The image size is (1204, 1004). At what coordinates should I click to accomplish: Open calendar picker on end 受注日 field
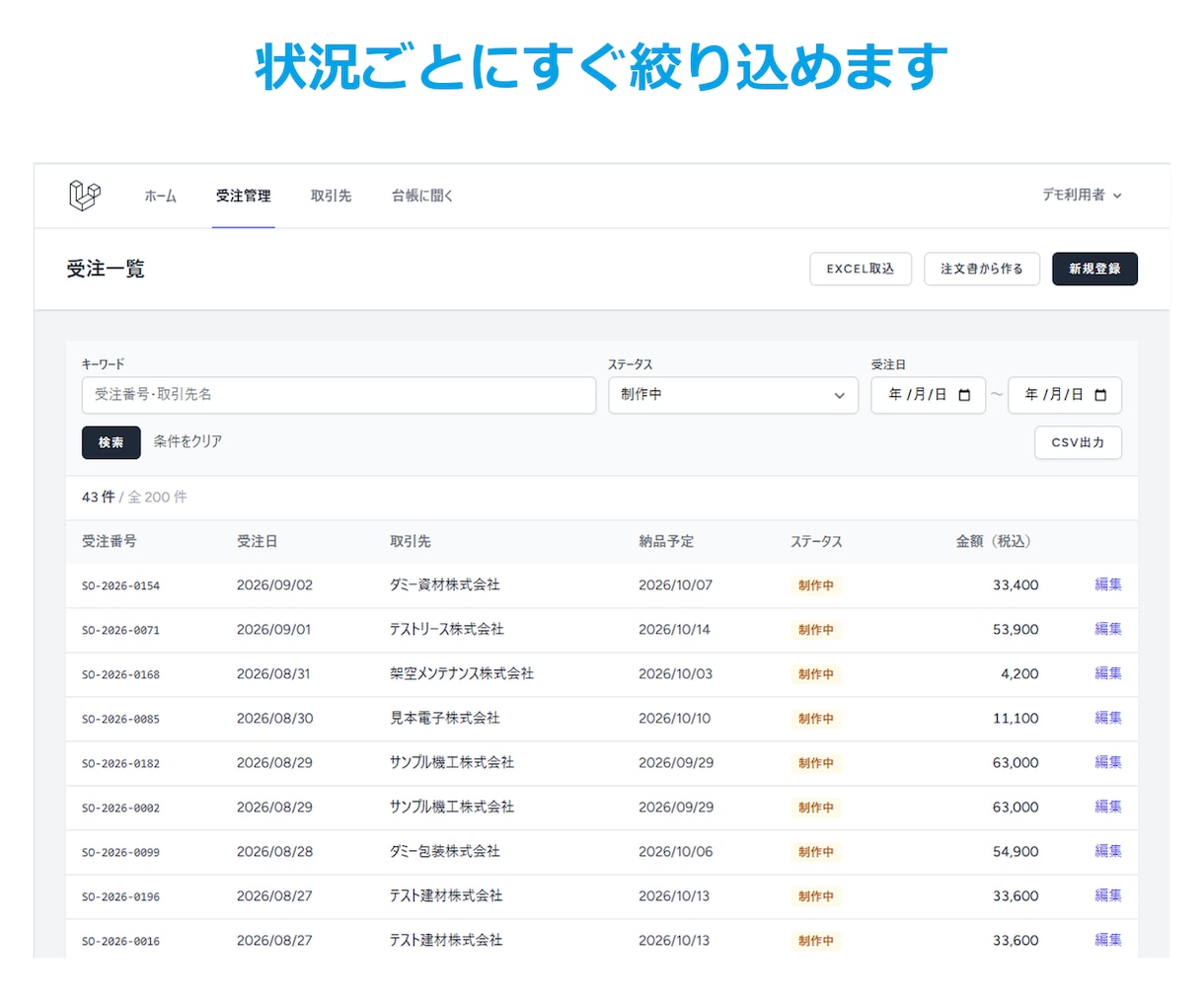1100,395
